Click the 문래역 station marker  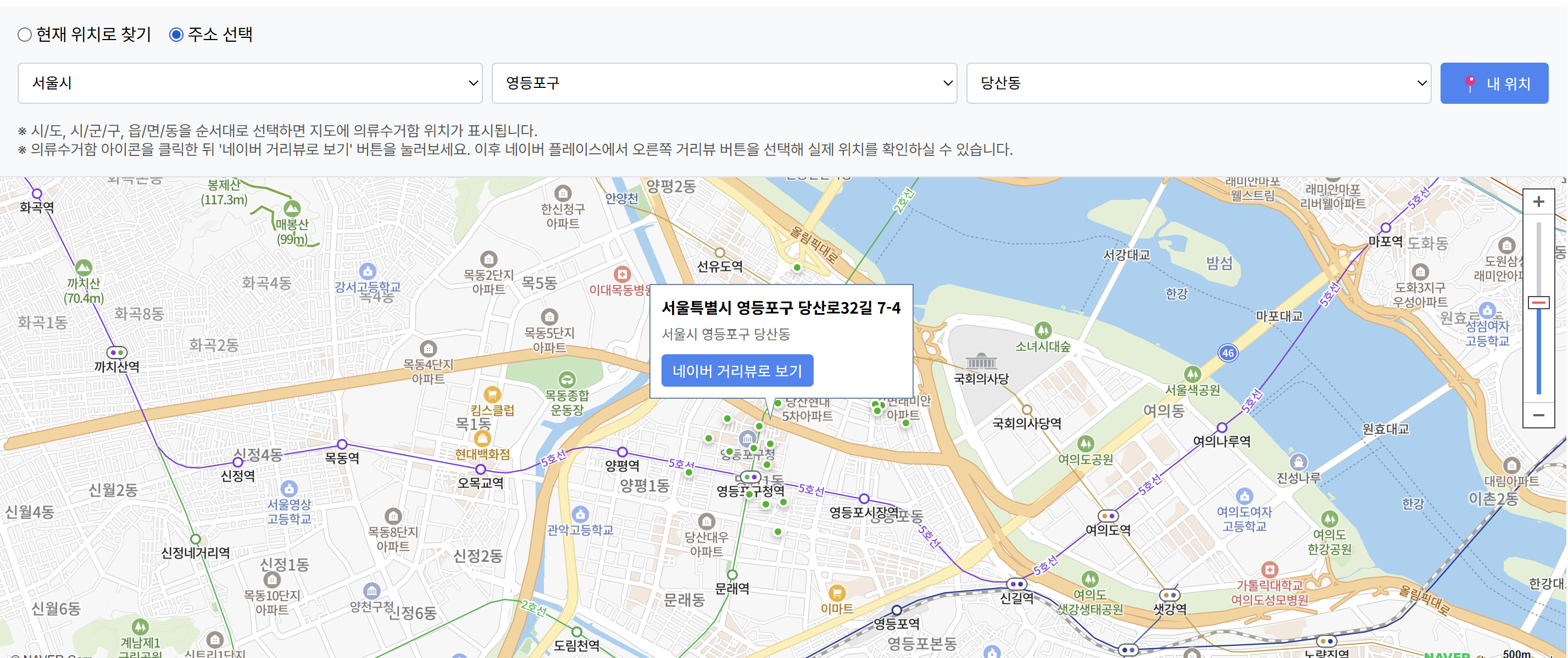(x=732, y=575)
